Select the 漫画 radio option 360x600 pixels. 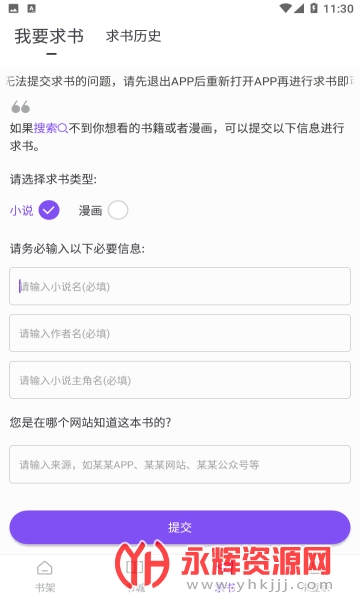(118, 210)
